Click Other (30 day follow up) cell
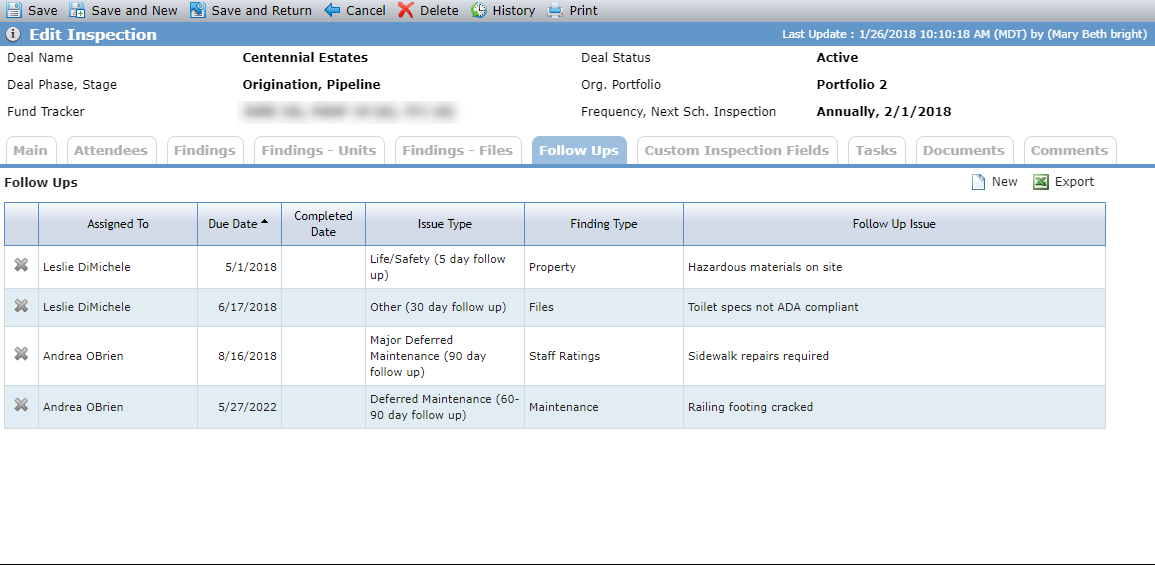The width and height of the screenshot is (1155, 565). point(445,307)
